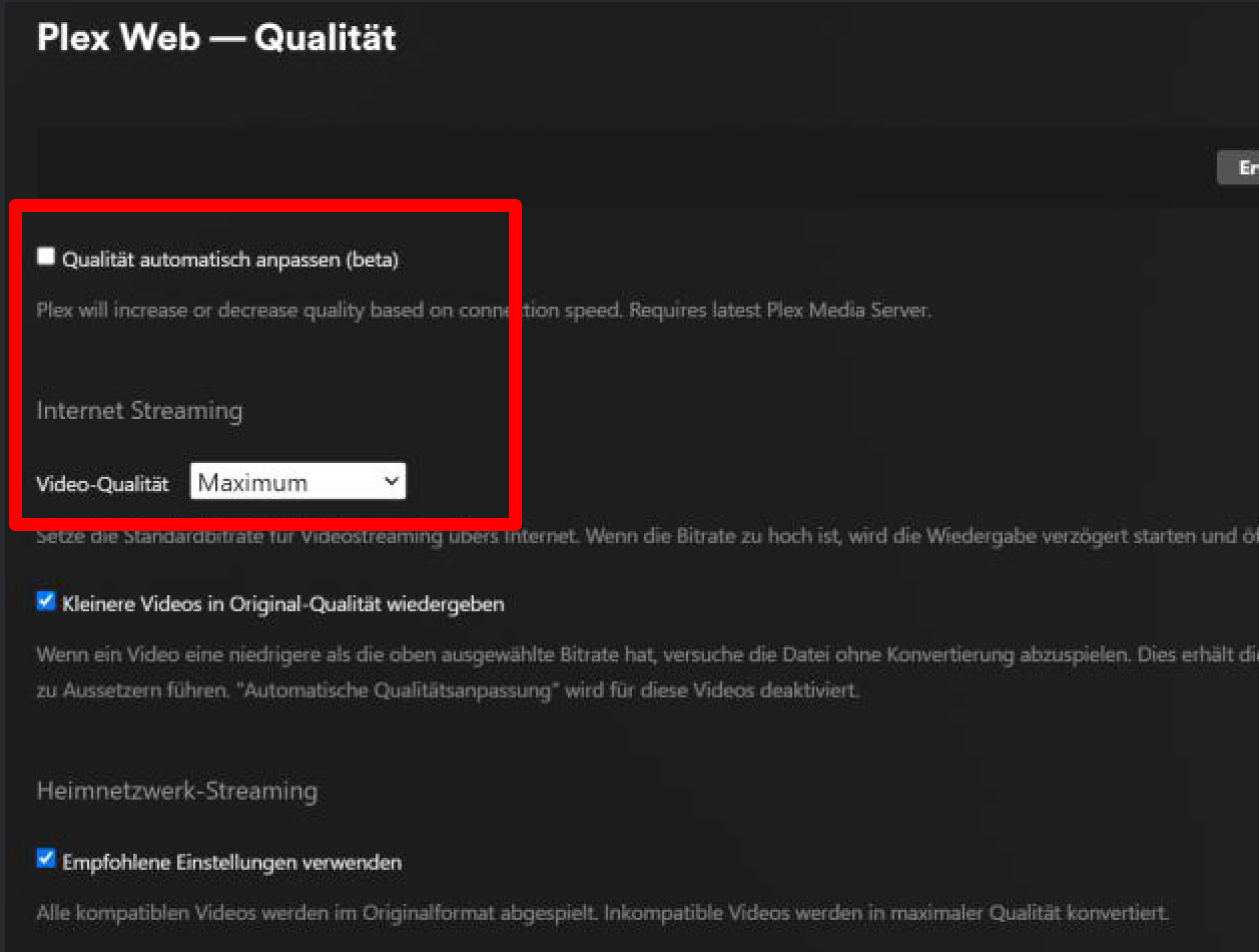Click the chevron arrow of the Video-Qualität dropdown
The width and height of the screenshot is (1259, 952).
391,482
